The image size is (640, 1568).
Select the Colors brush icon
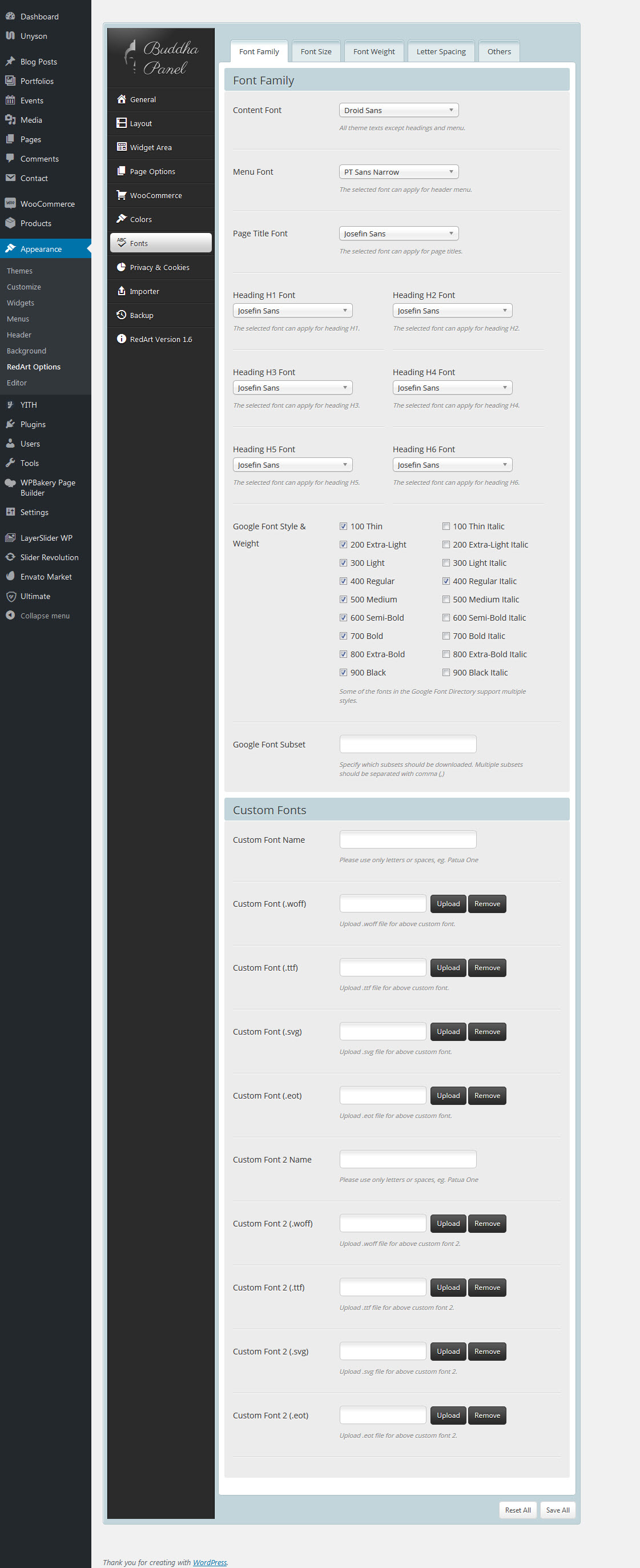pyautogui.click(x=121, y=219)
